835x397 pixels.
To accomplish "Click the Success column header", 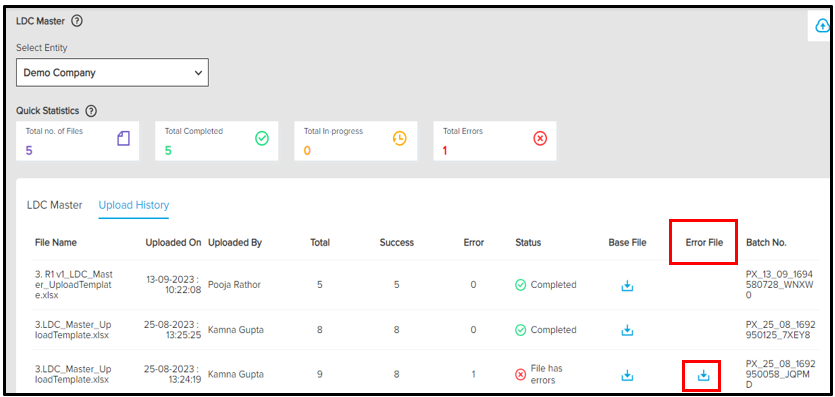I will (397, 243).
